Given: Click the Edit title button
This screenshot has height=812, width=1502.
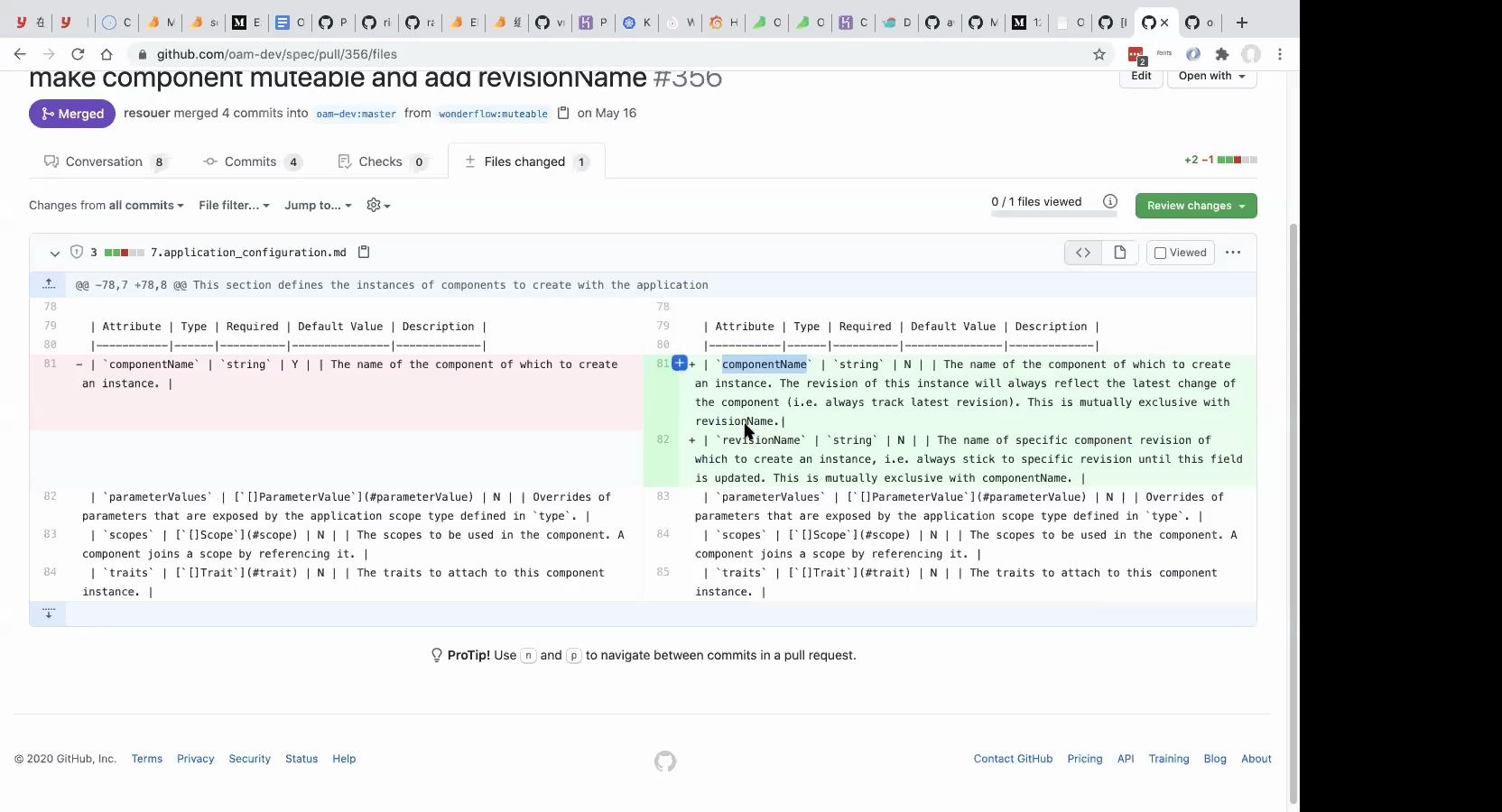Looking at the screenshot, I should pos(1141,76).
